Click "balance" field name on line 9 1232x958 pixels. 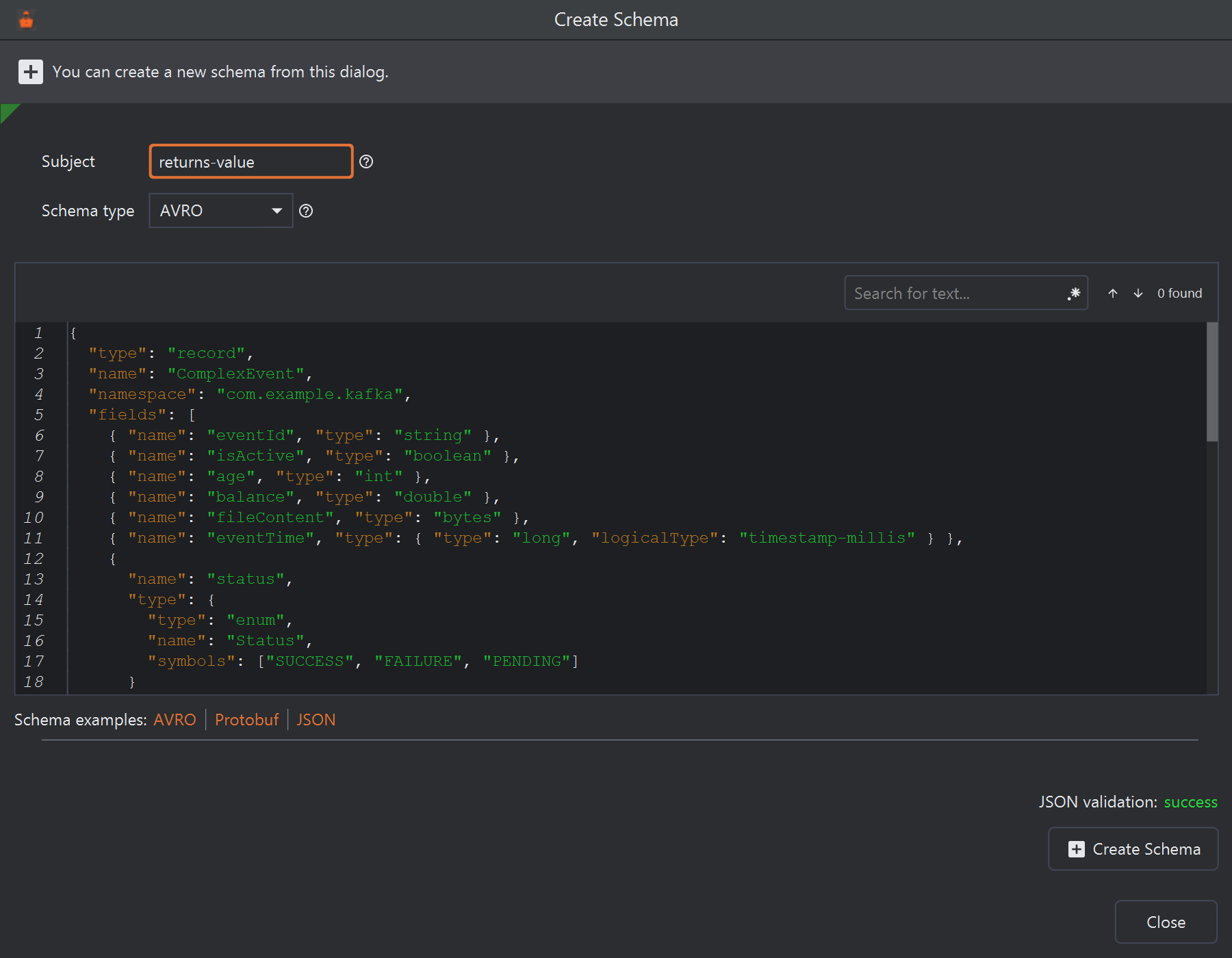point(251,497)
